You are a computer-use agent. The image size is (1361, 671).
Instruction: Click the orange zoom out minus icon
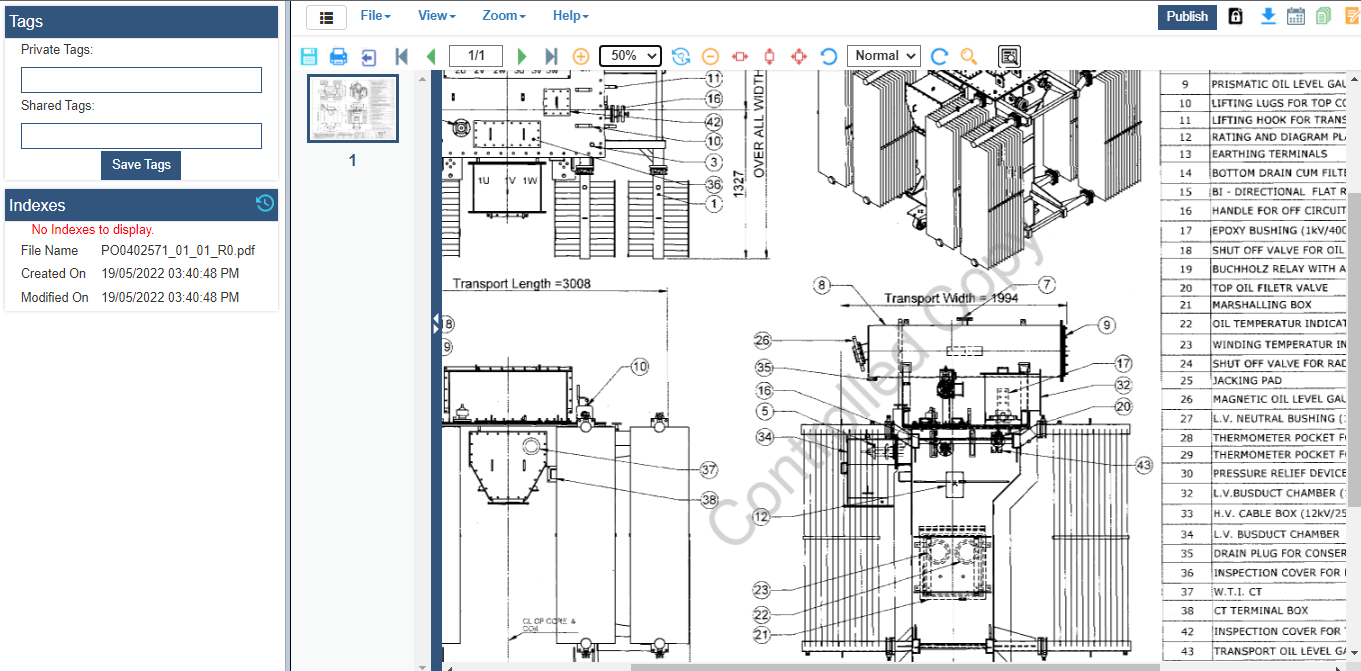(710, 56)
